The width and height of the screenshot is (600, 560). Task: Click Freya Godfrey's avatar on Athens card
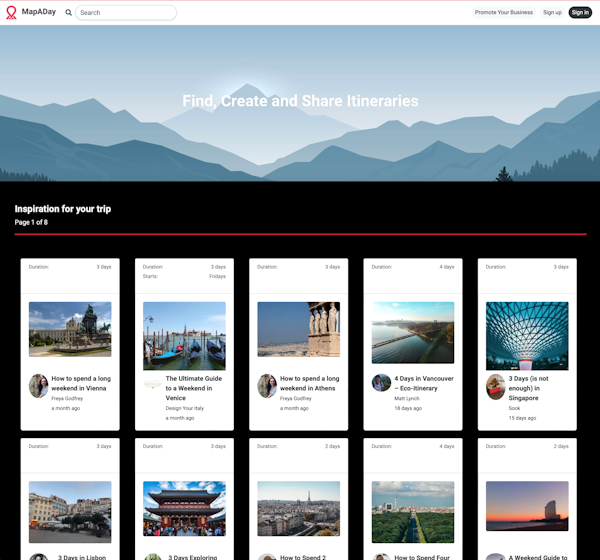coord(267,386)
